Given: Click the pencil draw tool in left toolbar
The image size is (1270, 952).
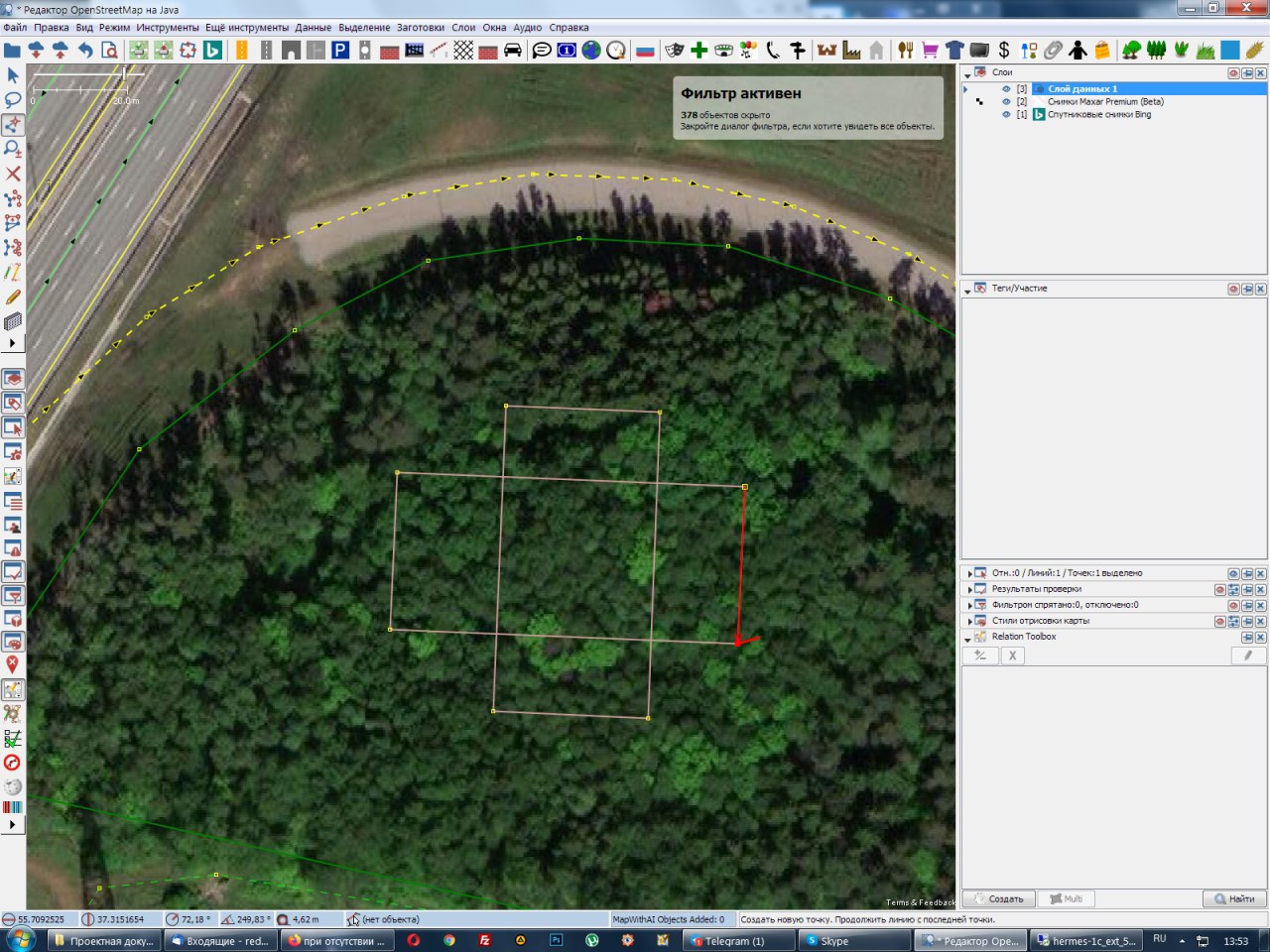Looking at the screenshot, I should 13,297.
